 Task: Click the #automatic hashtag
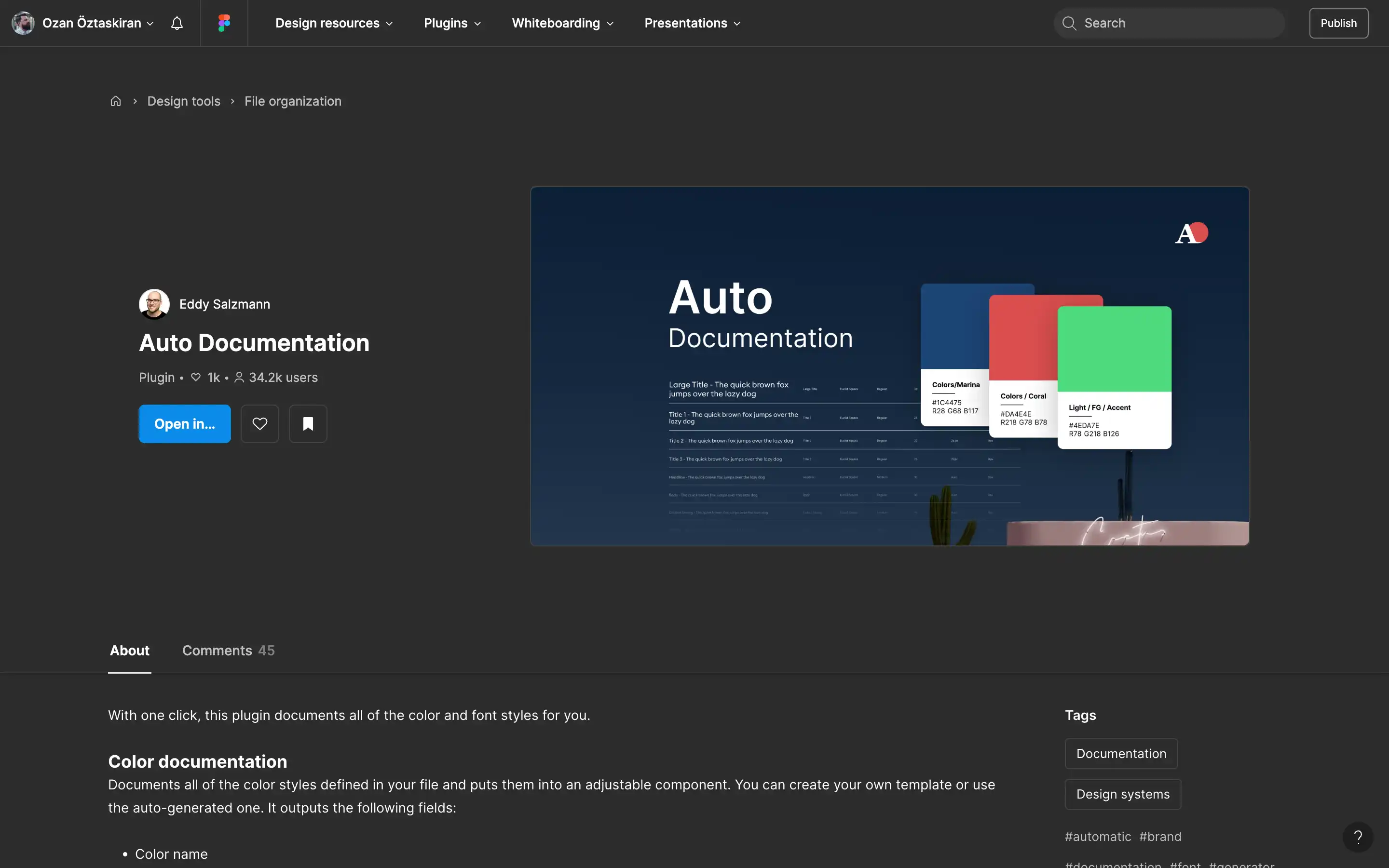pyautogui.click(x=1098, y=837)
